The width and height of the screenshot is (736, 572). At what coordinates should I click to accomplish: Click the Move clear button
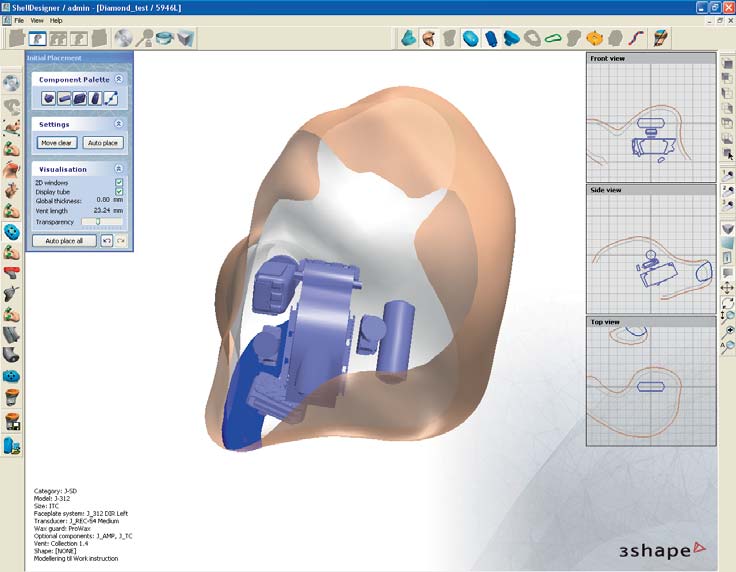tap(57, 143)
